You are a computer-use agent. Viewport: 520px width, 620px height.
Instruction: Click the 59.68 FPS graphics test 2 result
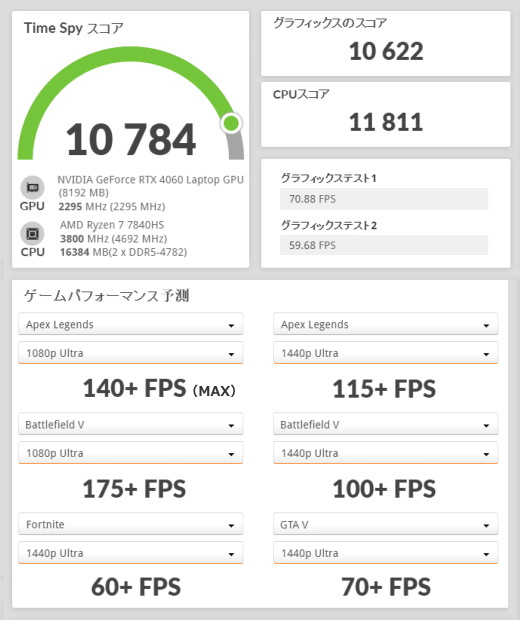(x=384, y=245)
